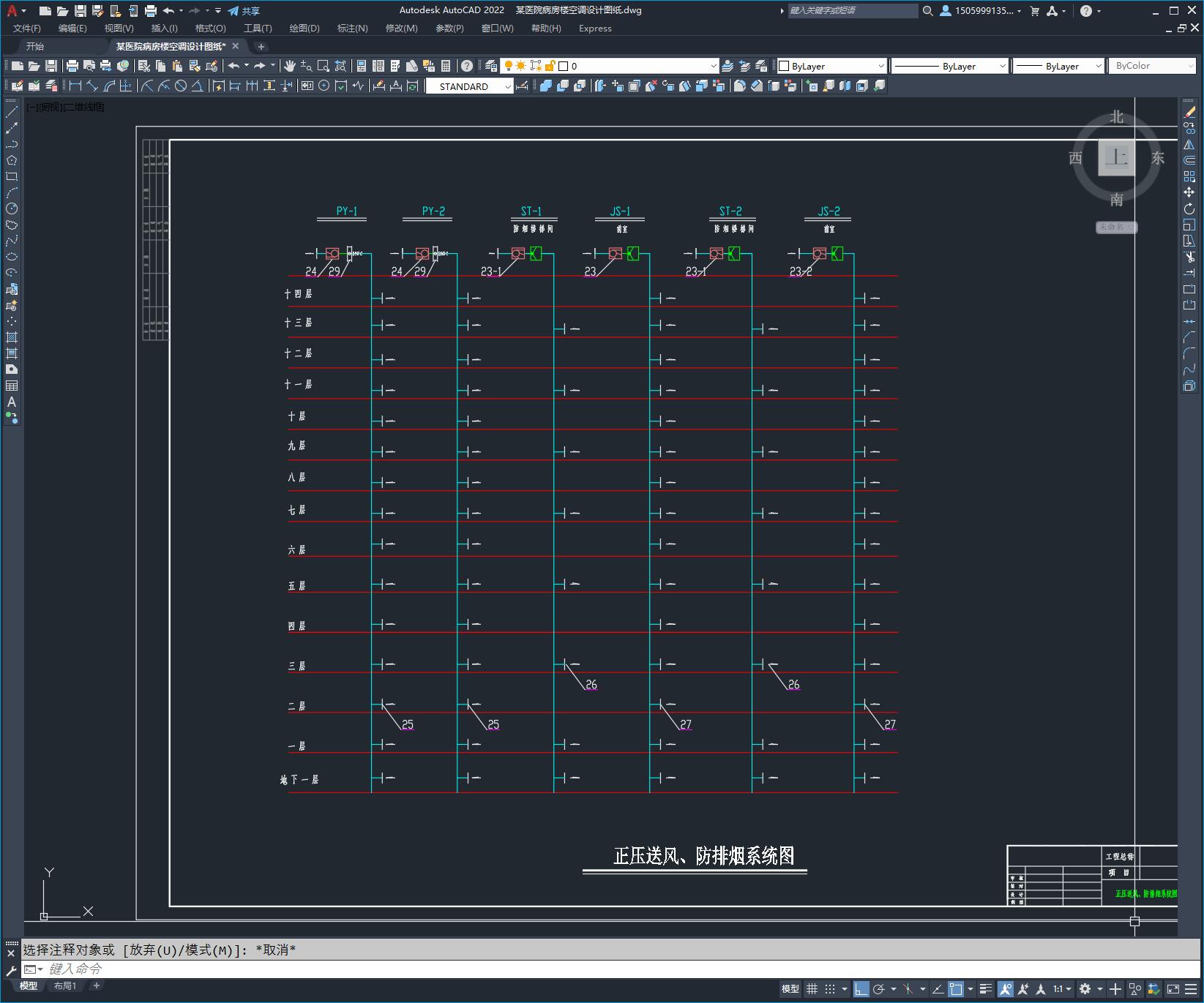Click the Save icon in quick access bar
Screen dimensions: 1204x1003
click(x=81, y=11)
